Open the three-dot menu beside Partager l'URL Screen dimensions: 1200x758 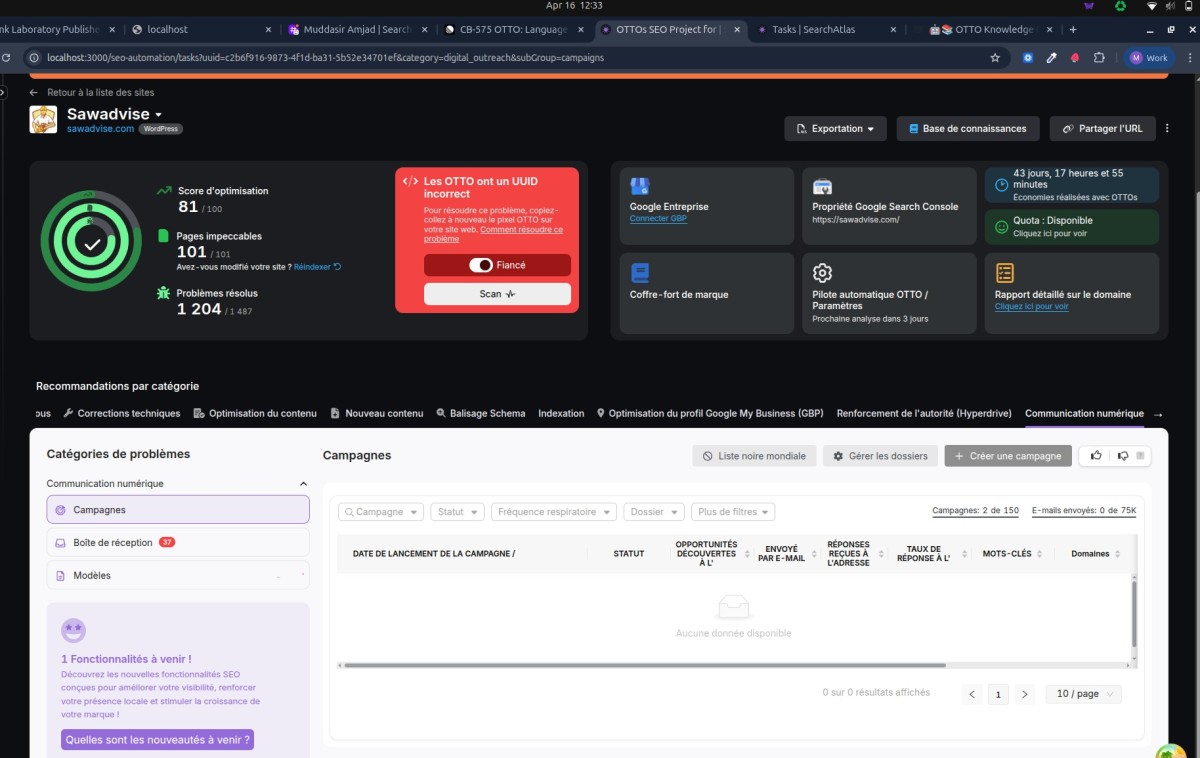1166,129
